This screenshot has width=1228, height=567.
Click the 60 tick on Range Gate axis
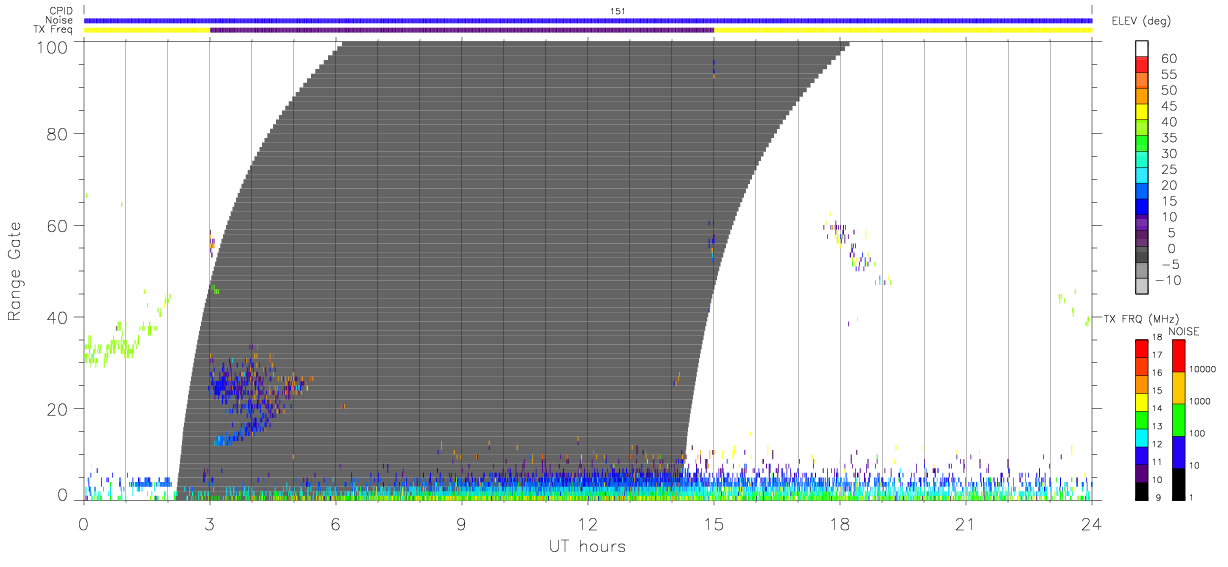coord(58,226)
